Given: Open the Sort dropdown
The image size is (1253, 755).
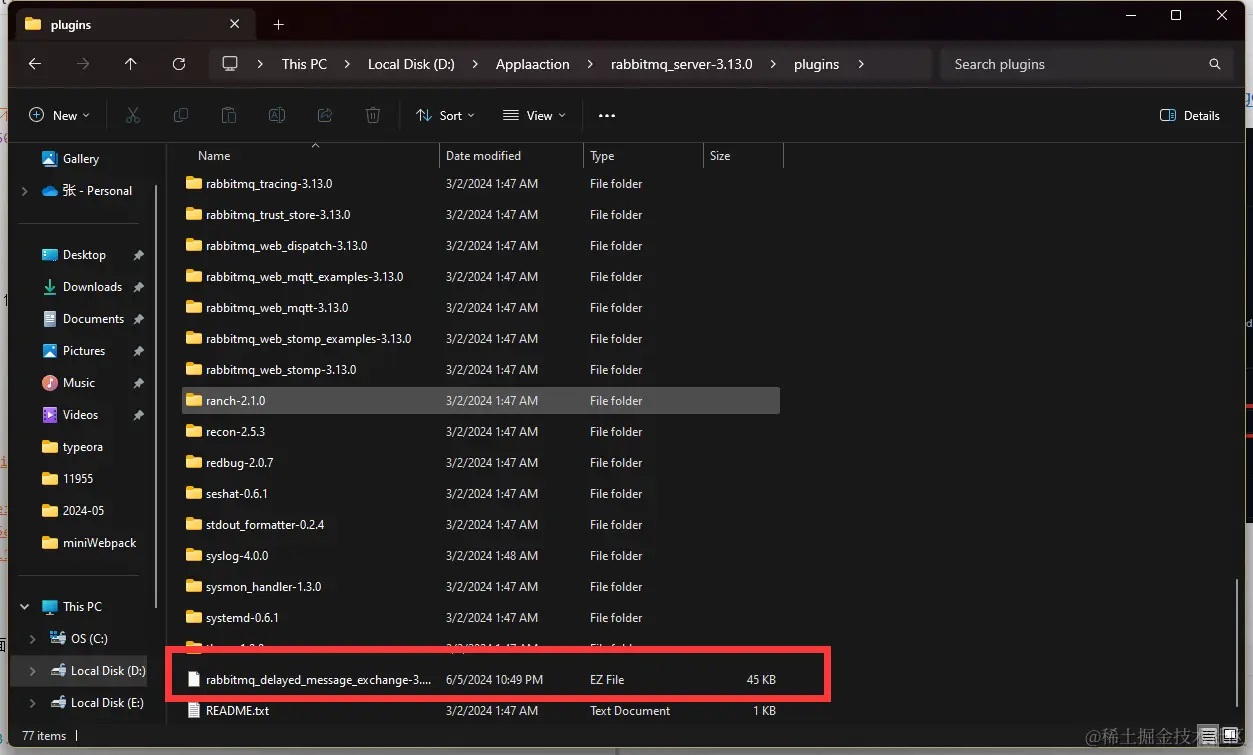Looking at the screenshot, I should pyautogui.click(x=445, y=115).
